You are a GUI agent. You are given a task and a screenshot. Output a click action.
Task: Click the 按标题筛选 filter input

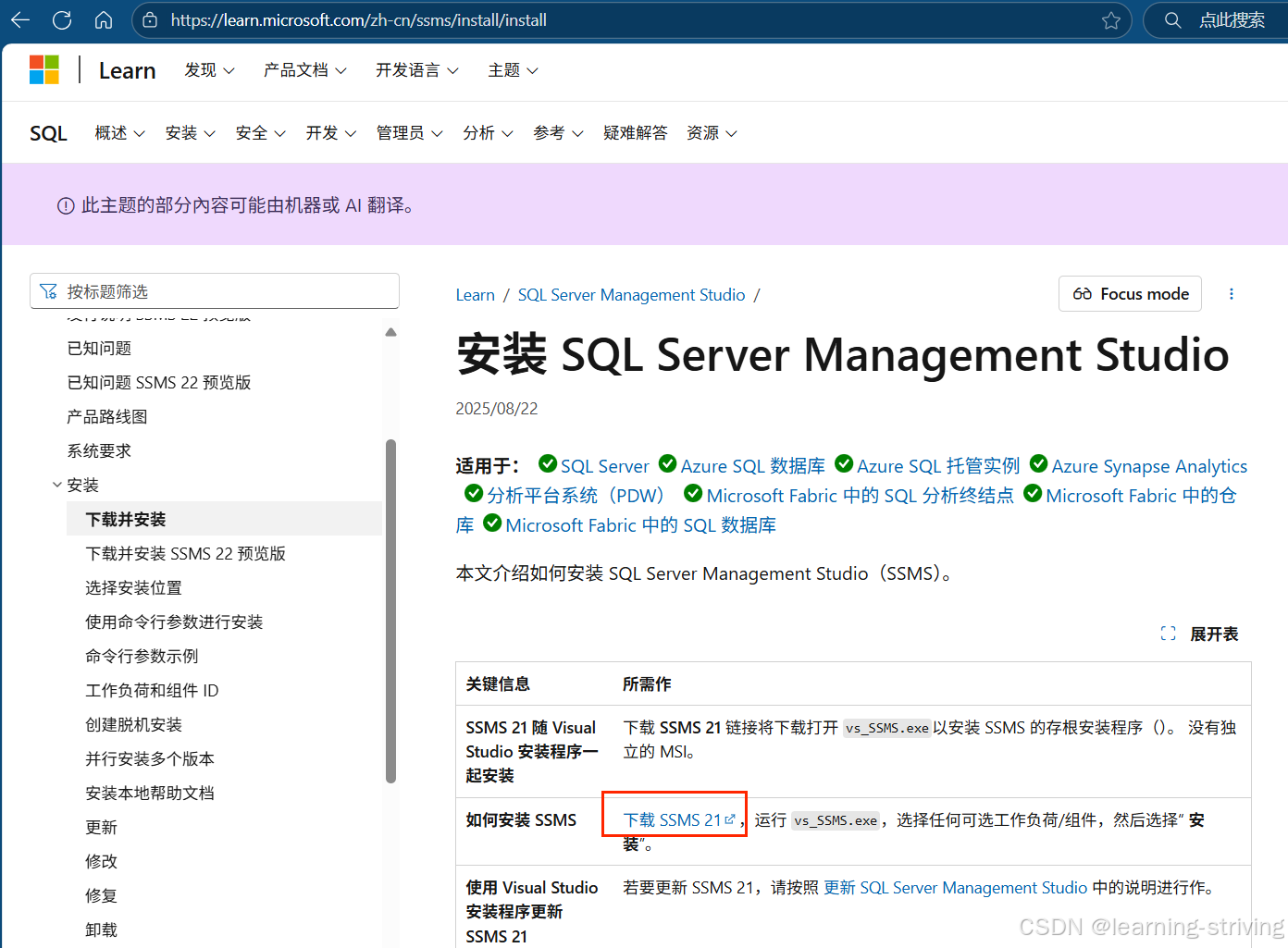(x=215, y=291)
